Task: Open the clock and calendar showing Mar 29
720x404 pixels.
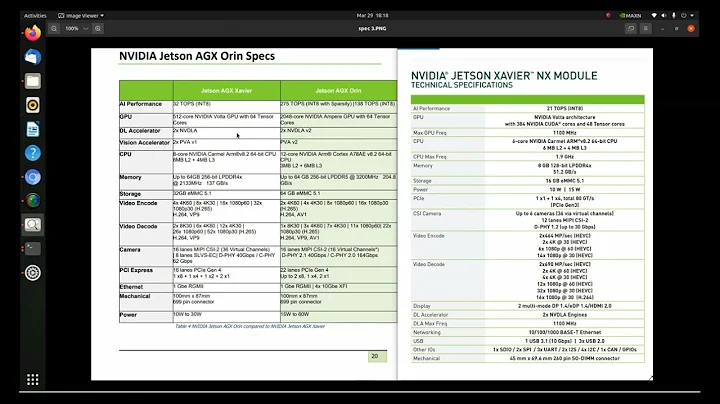Action: click(x=372, y=16)
